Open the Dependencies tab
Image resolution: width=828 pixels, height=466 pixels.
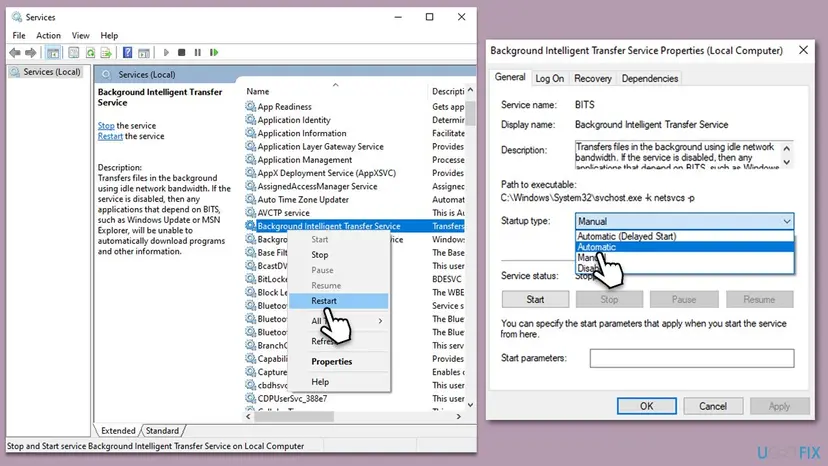[650, 78]
